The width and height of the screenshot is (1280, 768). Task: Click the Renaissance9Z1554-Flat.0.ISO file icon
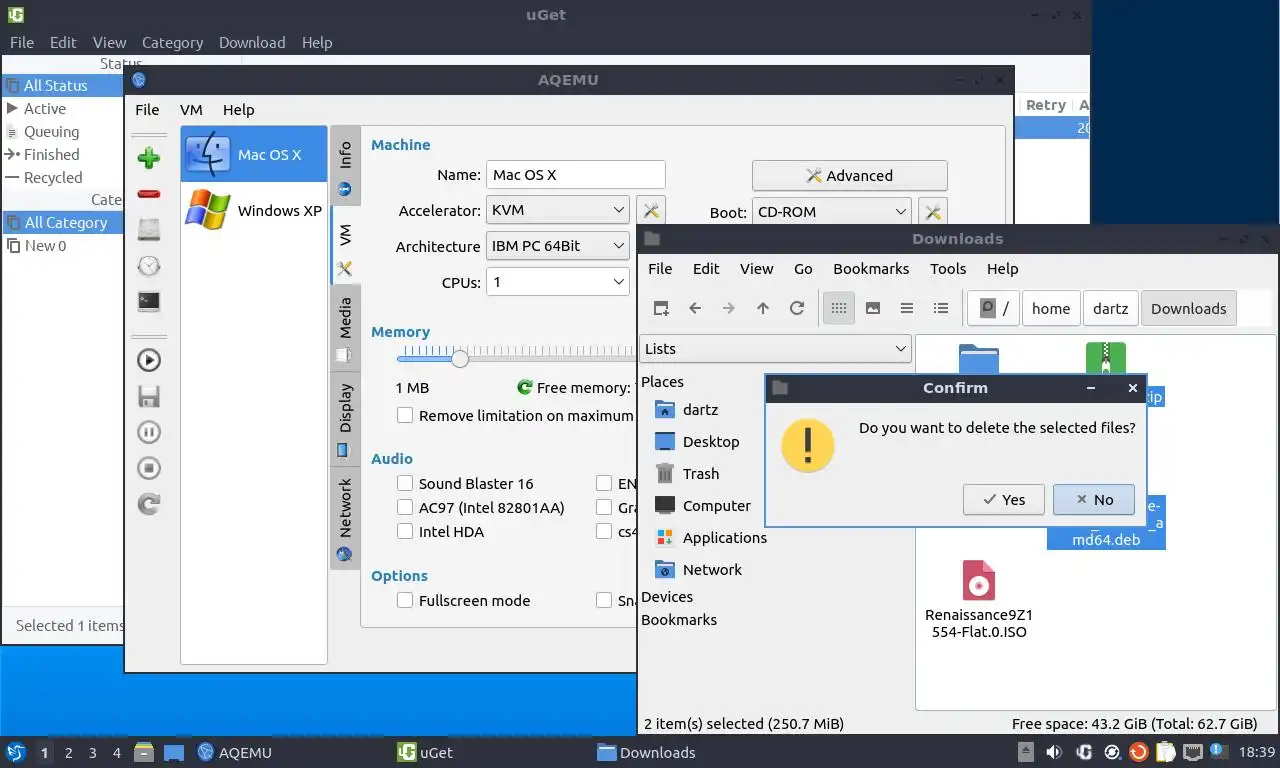(979, 580)
